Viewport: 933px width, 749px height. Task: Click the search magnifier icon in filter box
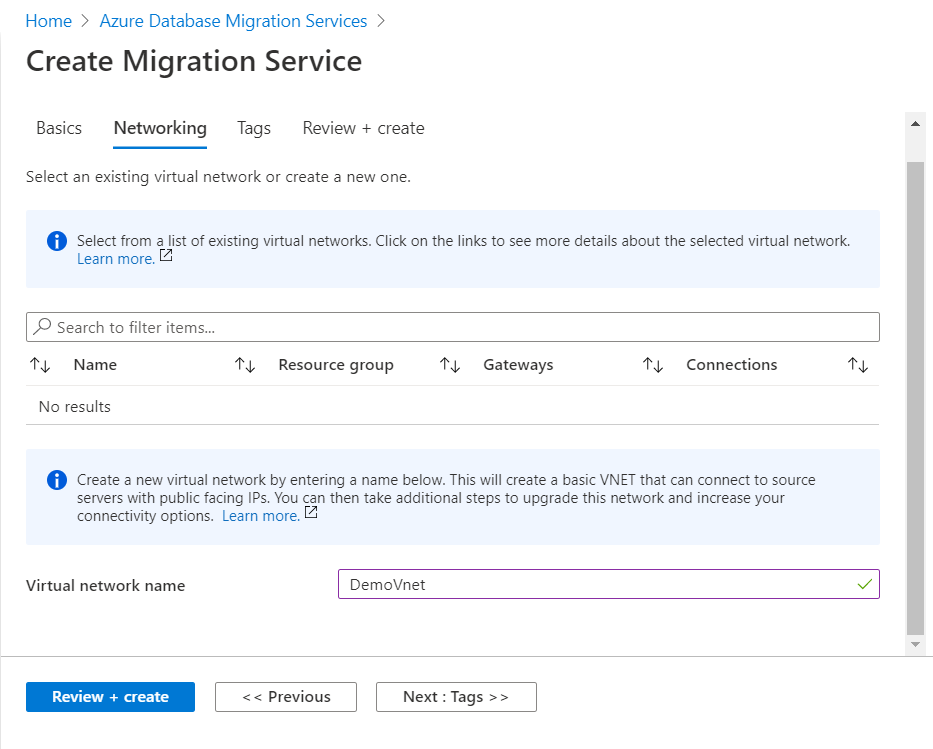pos(42,327)
